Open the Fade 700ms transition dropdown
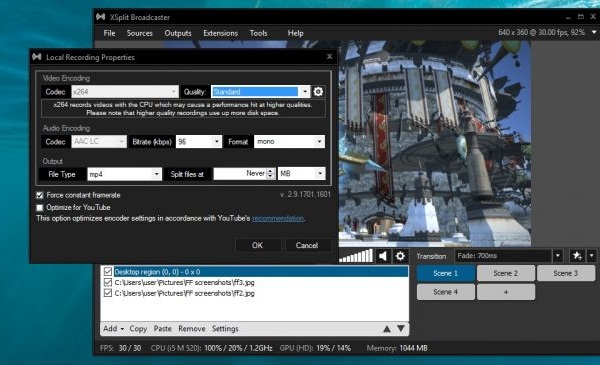600x365 pixels. coord(509,256)
